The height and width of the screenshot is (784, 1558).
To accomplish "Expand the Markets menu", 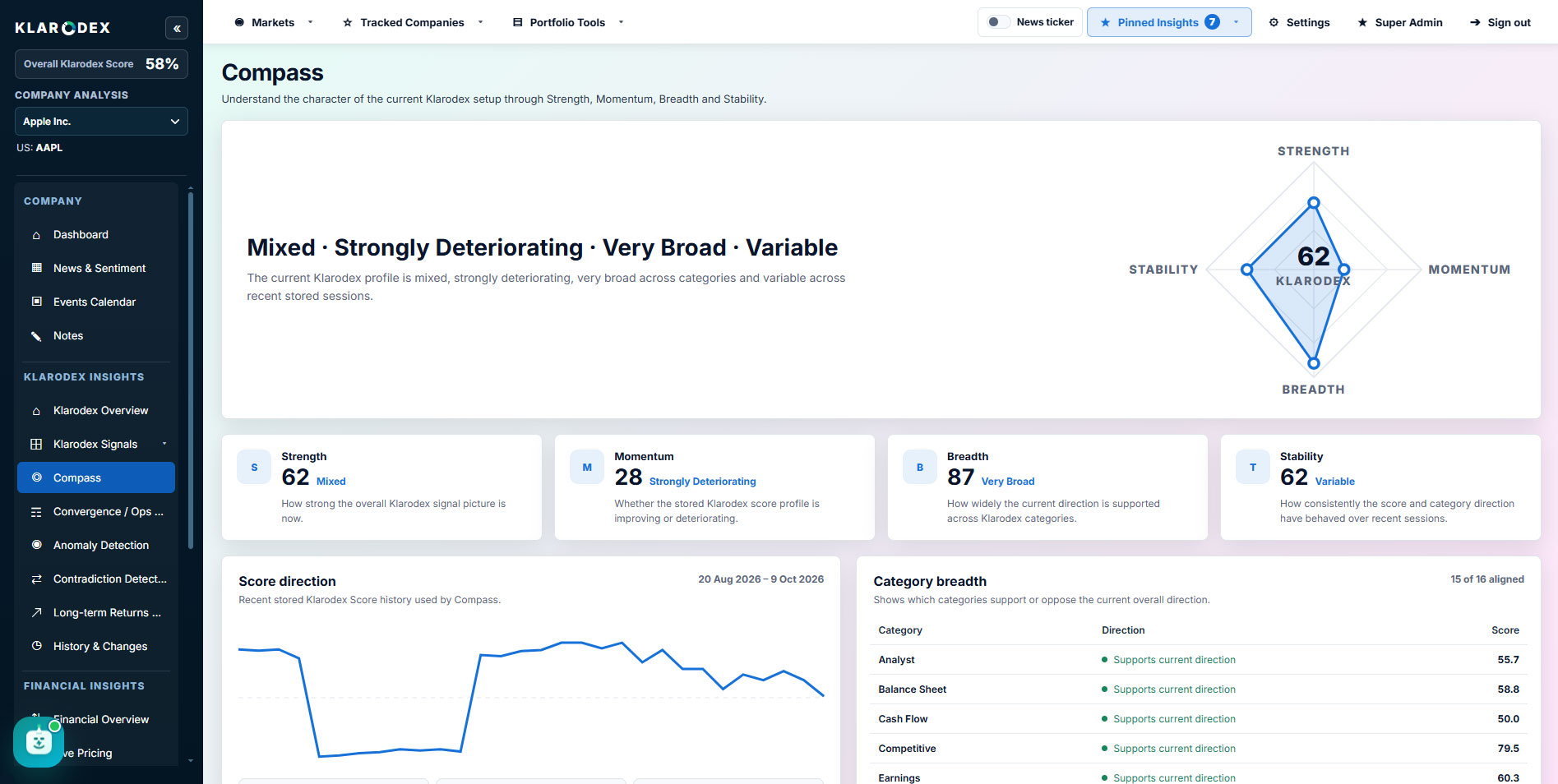I will tap(274, 22).
